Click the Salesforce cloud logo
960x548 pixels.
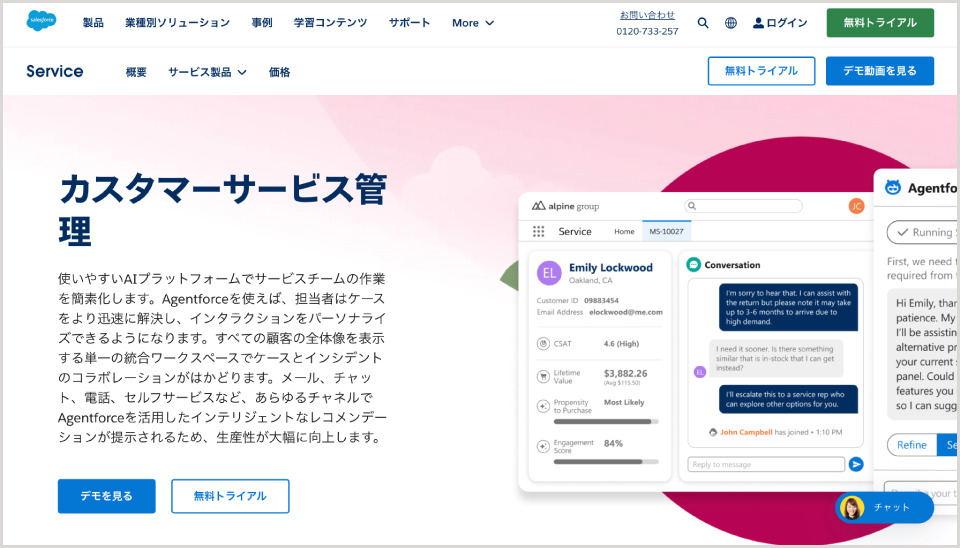(41, 21)
